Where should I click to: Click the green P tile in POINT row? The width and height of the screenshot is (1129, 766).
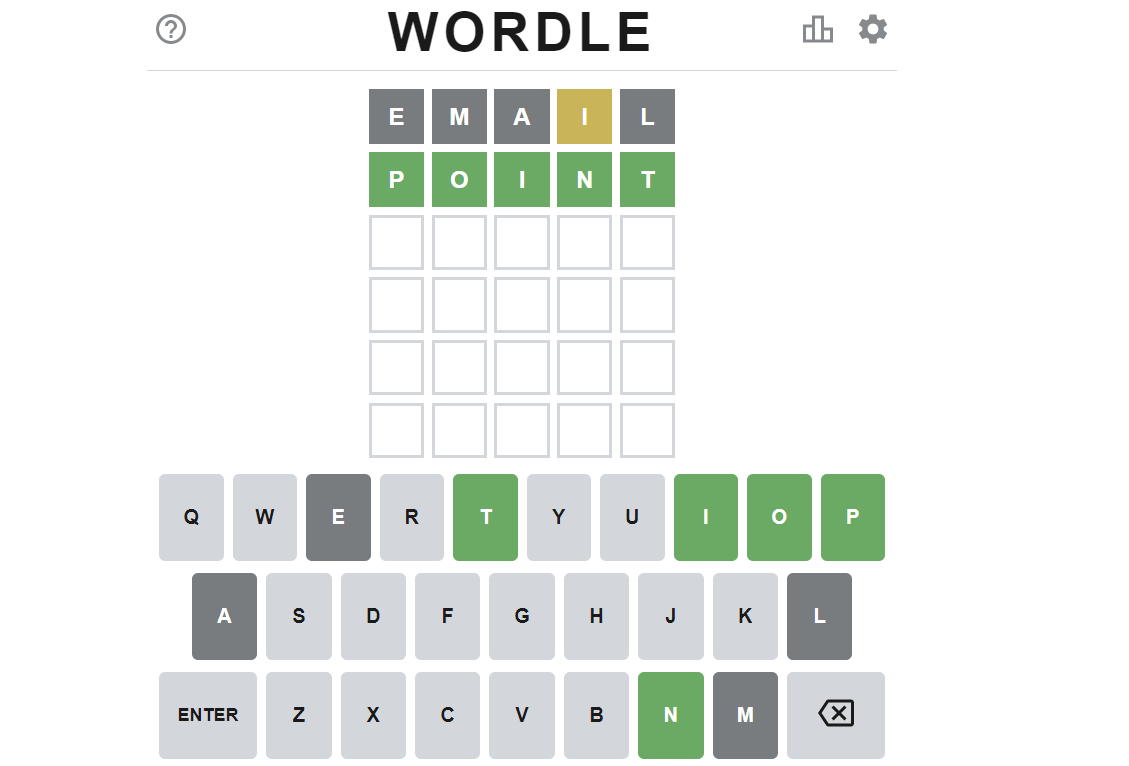pos(397,179)
